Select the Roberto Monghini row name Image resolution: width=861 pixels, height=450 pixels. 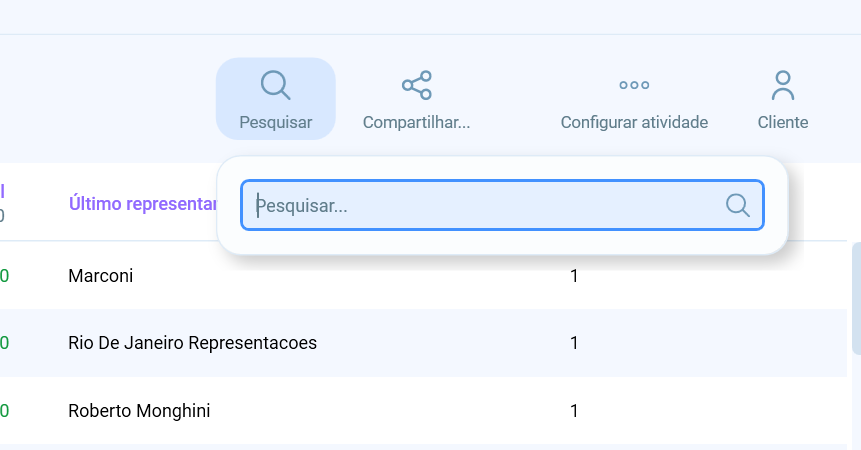(139, 411)
